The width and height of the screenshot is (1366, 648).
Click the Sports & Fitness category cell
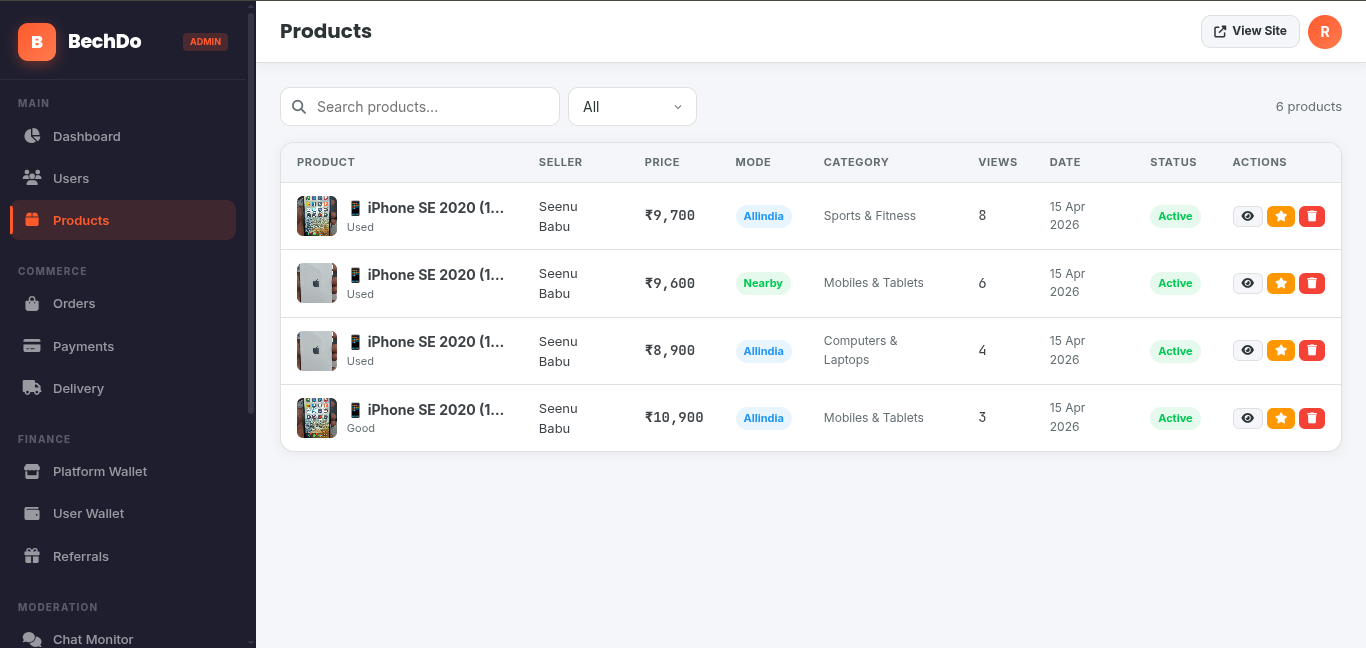click(x=870, y=216)
